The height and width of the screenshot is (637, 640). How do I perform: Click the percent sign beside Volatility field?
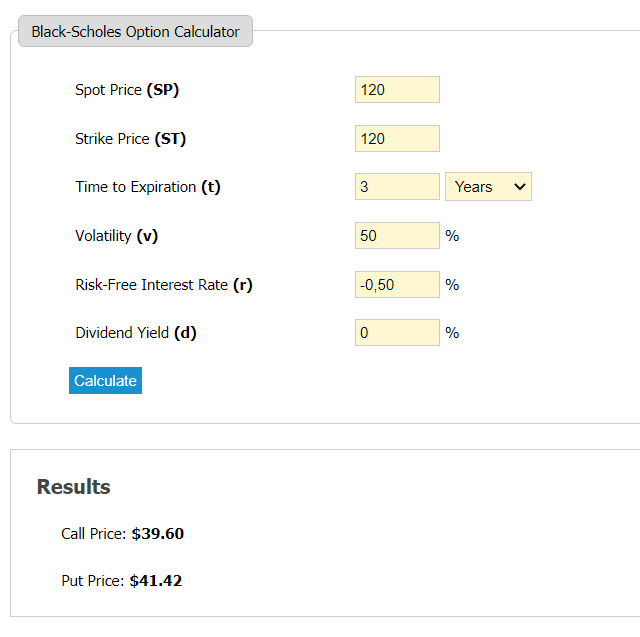pyautogui.click(x=452, y=236)
